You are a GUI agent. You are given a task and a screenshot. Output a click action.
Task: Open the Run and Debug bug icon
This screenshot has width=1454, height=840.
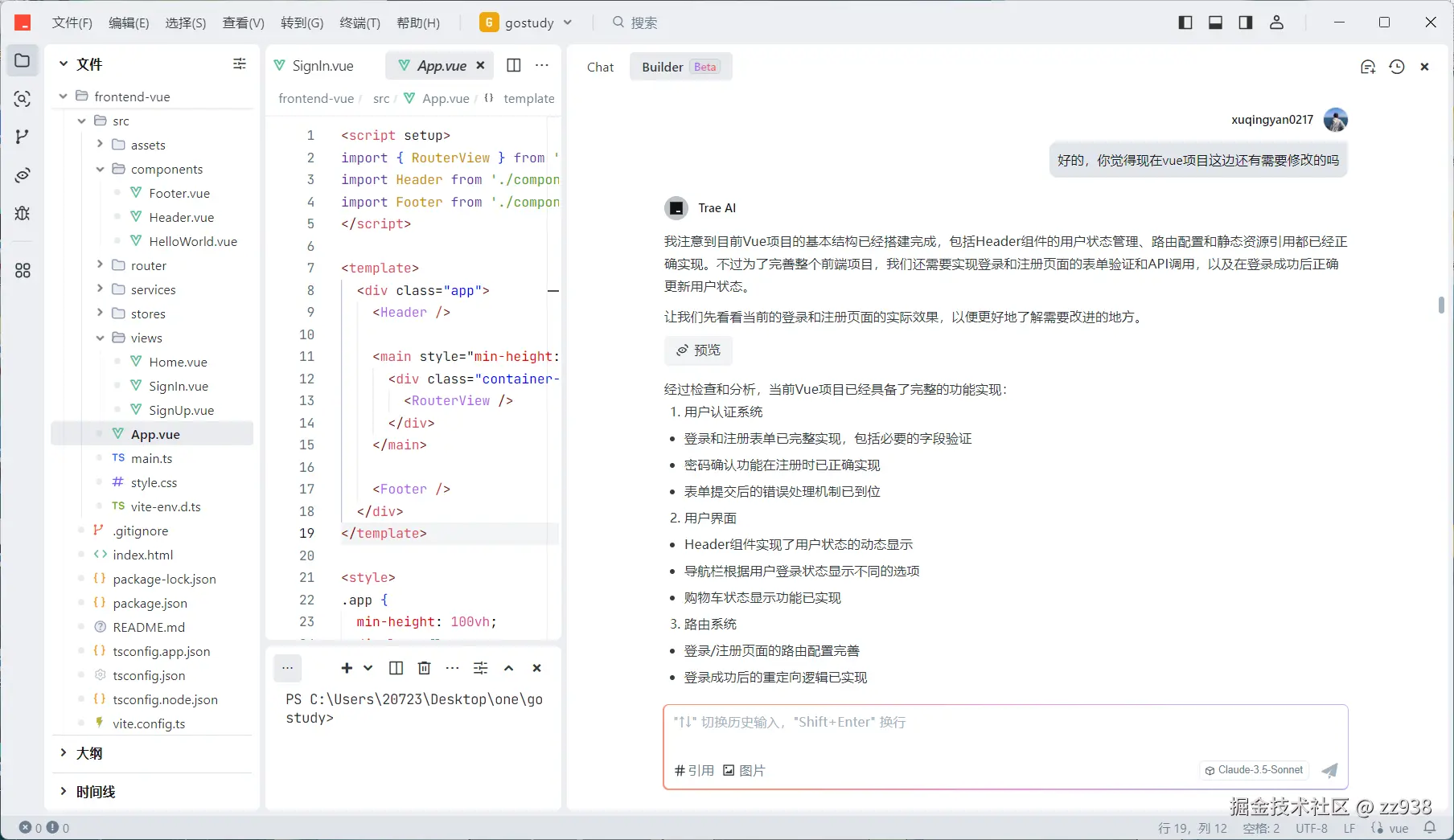(23, 213)
